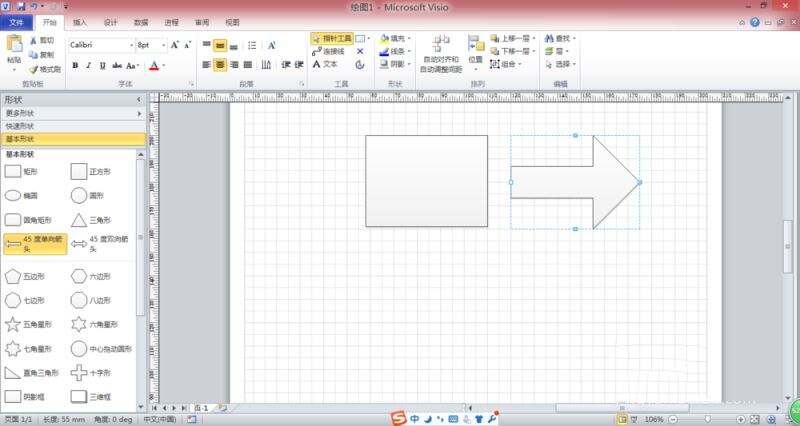The width and height of the screenshot is (800, 426).
Task: Toggle italic formatting
Action: click(89, 66)
